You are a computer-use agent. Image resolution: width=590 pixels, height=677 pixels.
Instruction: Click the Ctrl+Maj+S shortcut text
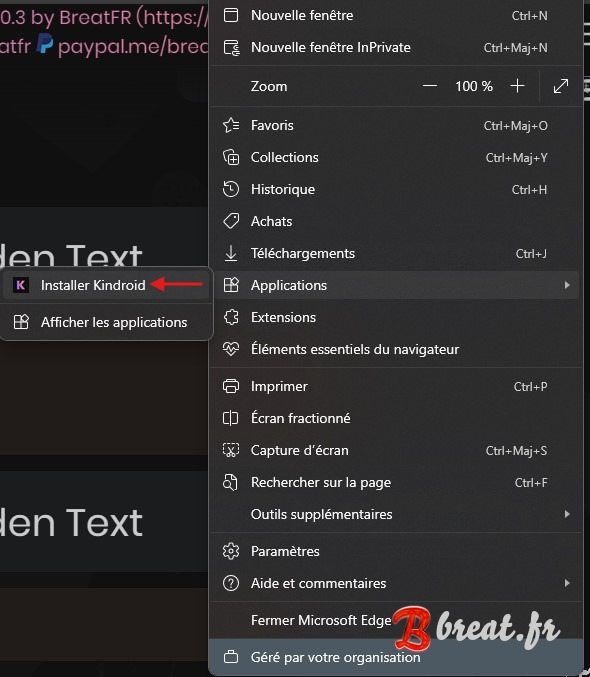tap(516, 450)
